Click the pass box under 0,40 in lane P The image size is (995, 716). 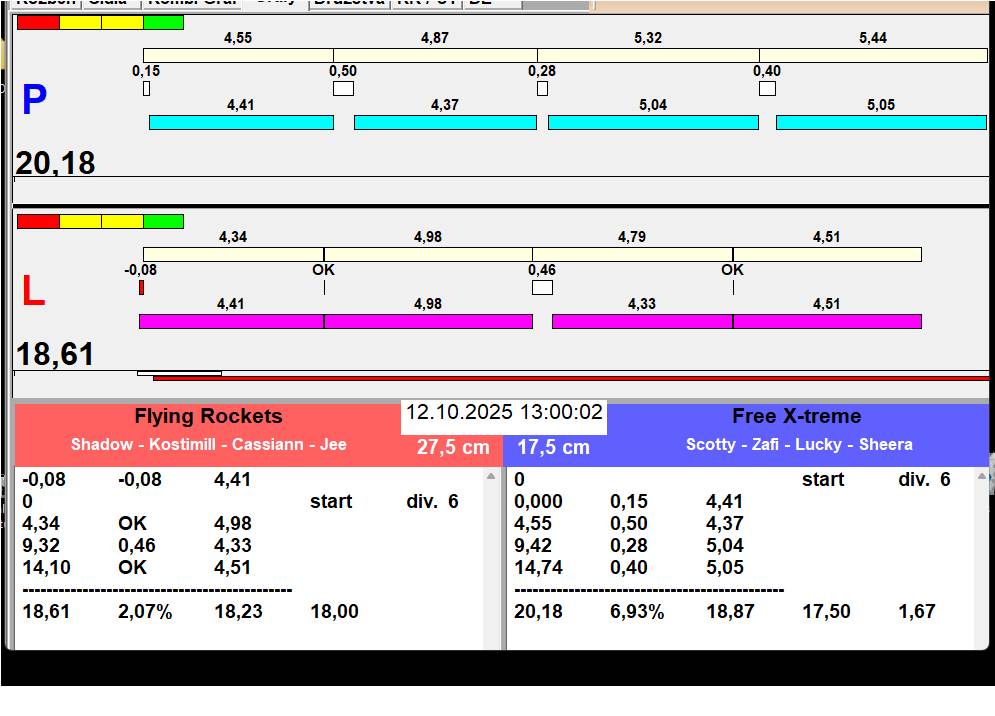click(x=767, y=89)
